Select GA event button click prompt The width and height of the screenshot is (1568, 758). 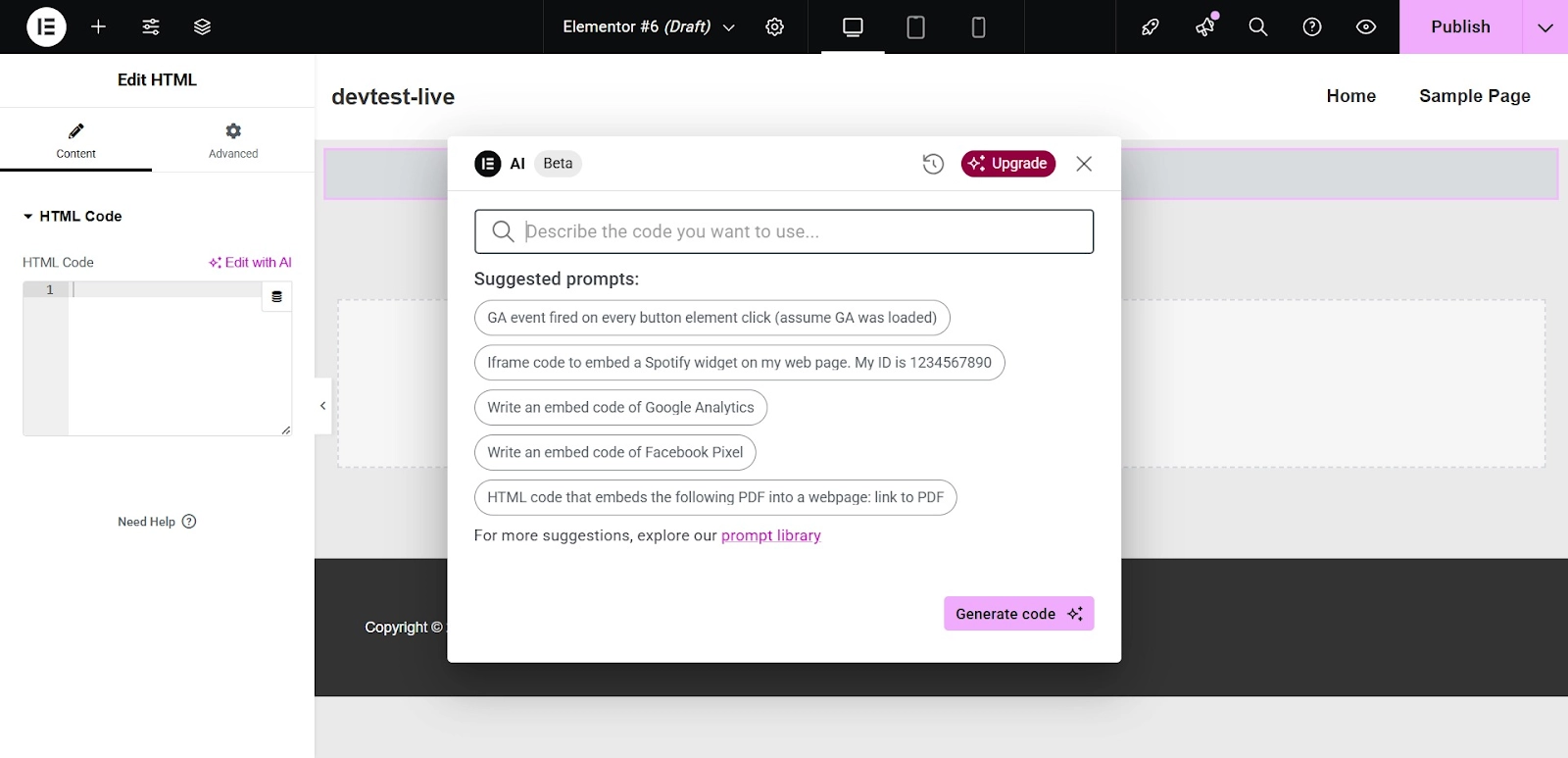711,318
